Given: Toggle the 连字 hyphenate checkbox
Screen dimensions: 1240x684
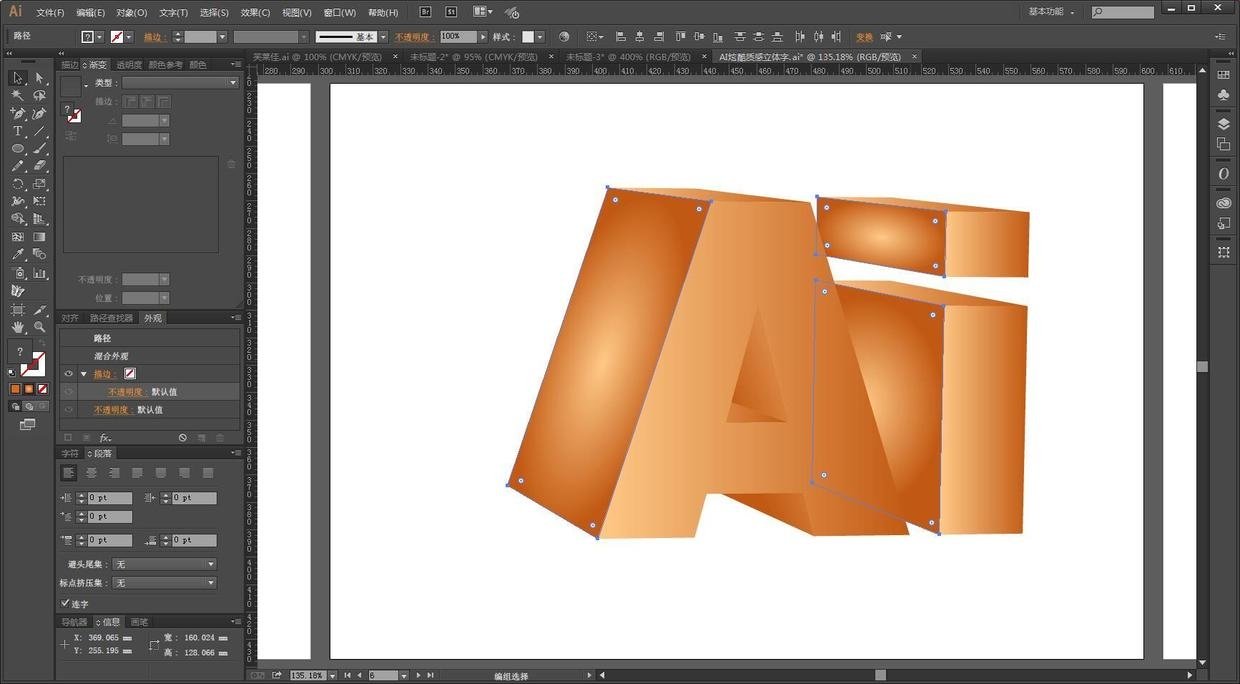Looking at the screenshot, I should click(x=66, y=603).
